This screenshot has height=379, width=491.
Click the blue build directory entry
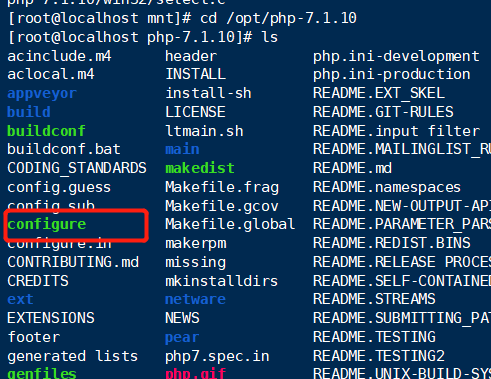point(29,112)
